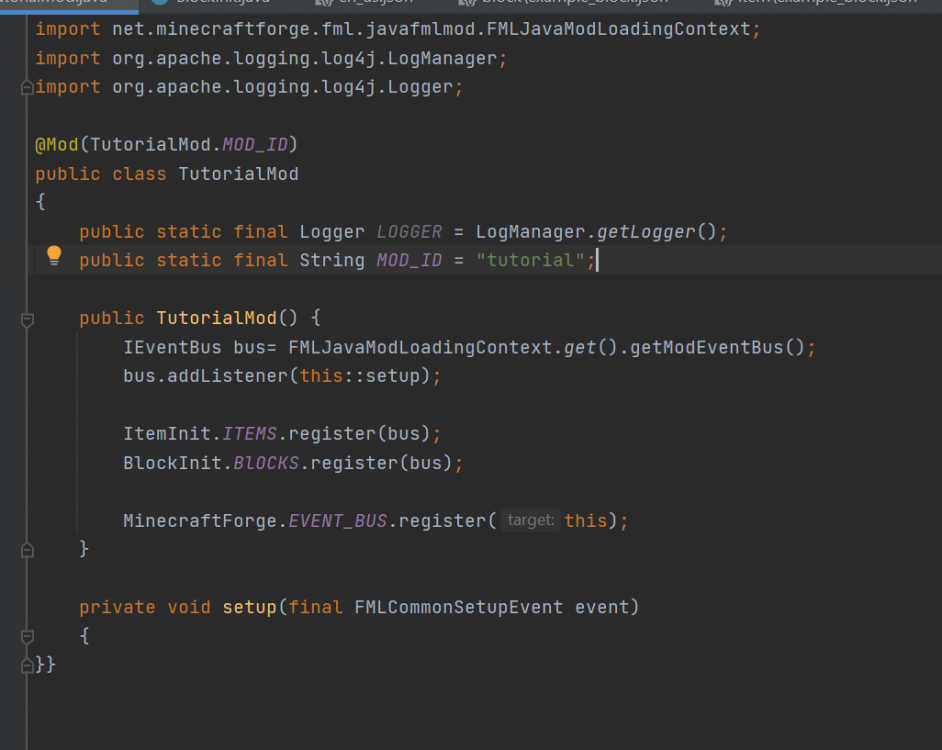942x750 pixels.
Task: Click the yellow lightbulb quick-fix icon
Action: tap(54, 255)
